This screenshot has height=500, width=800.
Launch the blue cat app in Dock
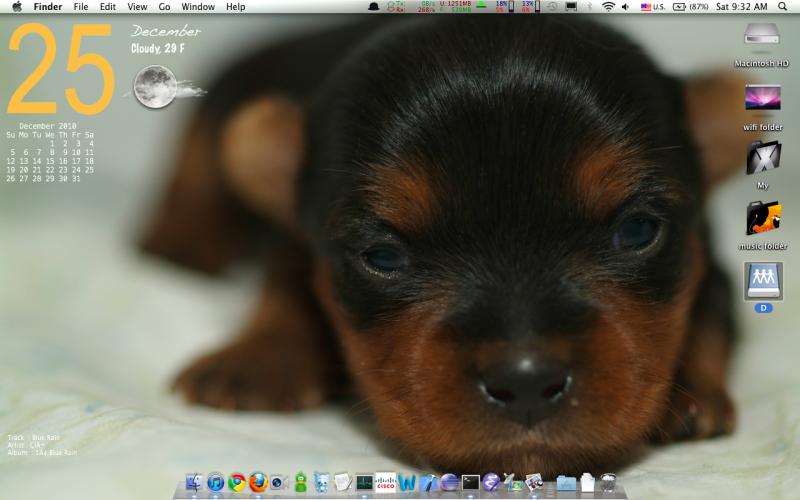321,482
